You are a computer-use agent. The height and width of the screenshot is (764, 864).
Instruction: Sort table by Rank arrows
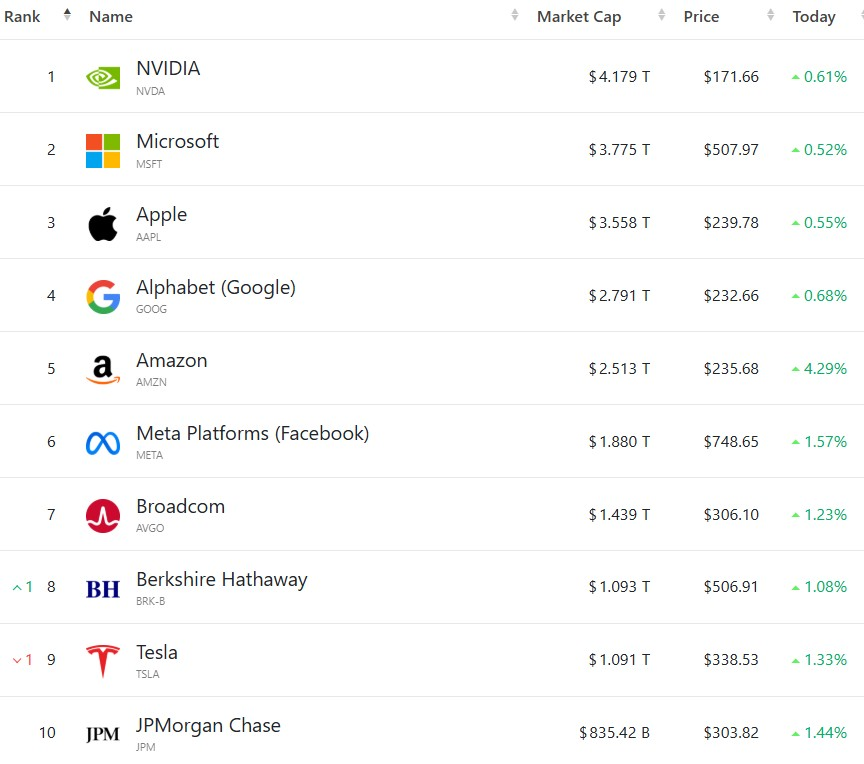pos(67,15)
